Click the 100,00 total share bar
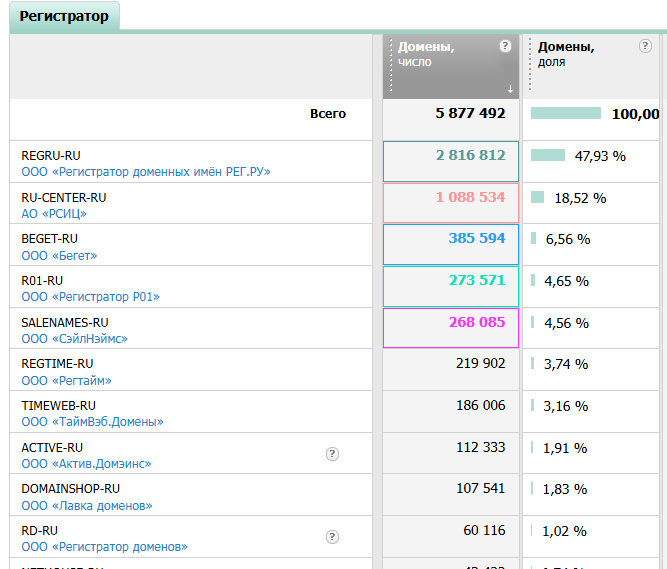 [566, 113]
